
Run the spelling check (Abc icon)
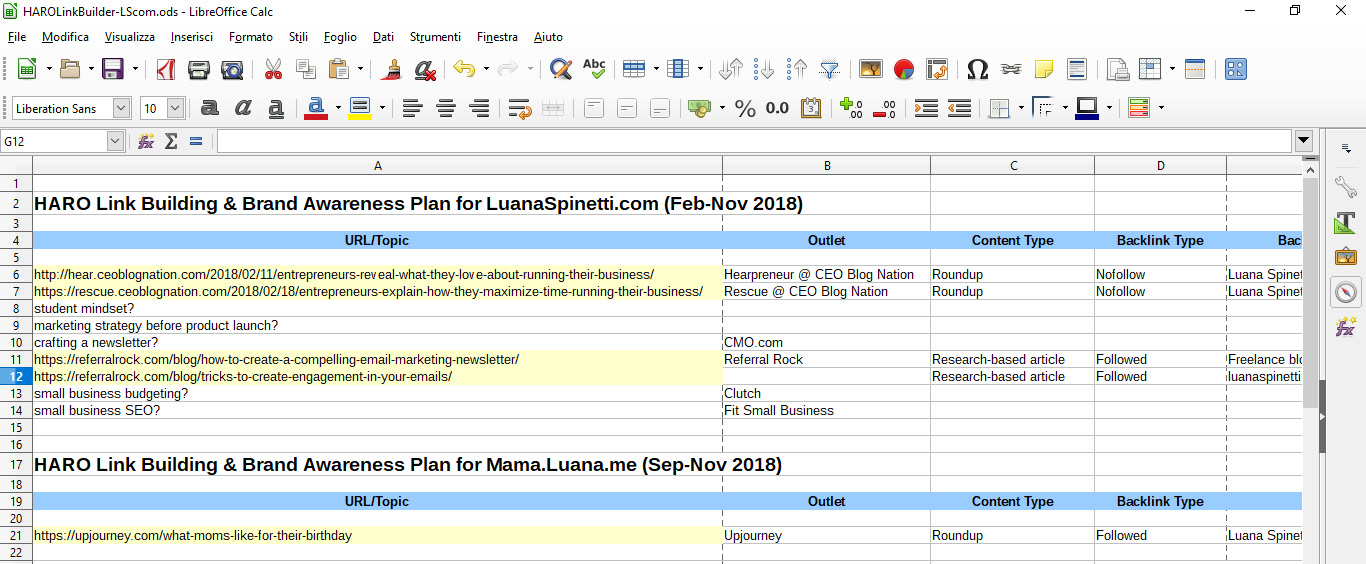tap(594, 69)
